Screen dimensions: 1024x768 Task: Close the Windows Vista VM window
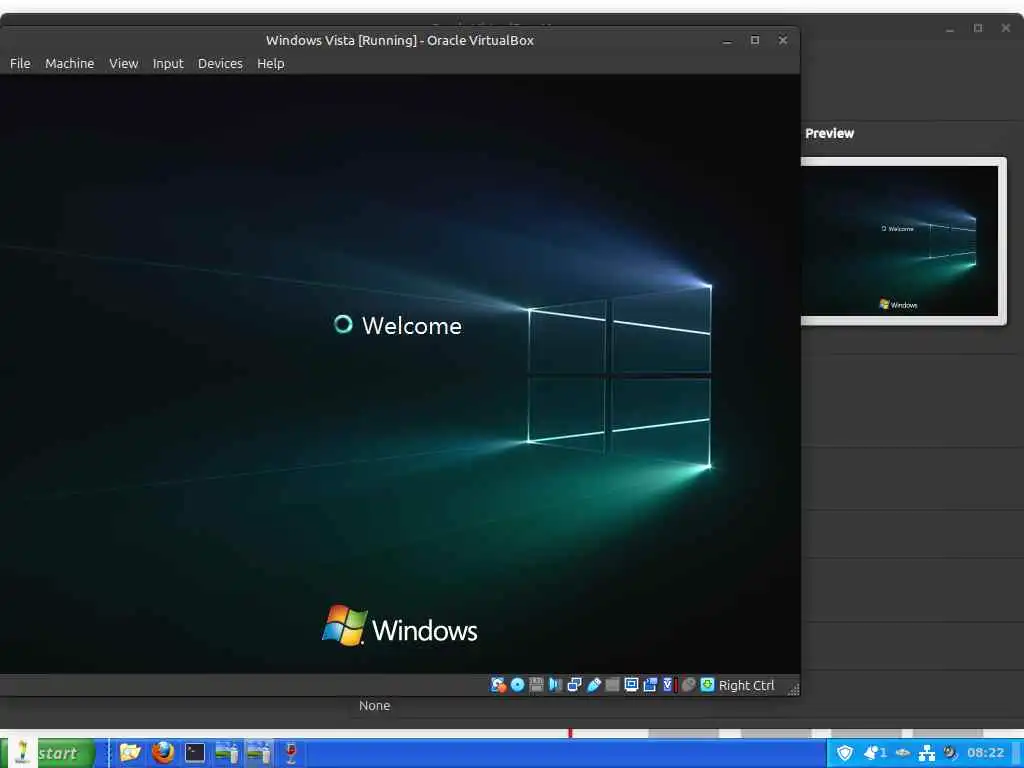pyautogui.click(x=783, y=40)
